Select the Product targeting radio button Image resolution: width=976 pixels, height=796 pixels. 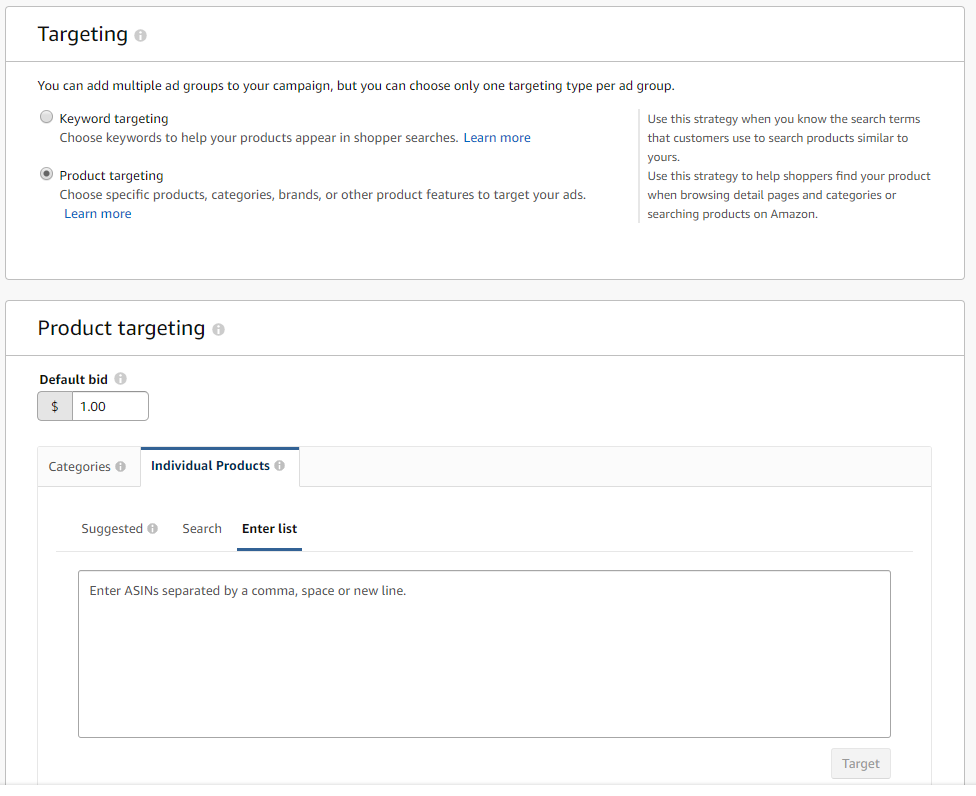(46, 174)
